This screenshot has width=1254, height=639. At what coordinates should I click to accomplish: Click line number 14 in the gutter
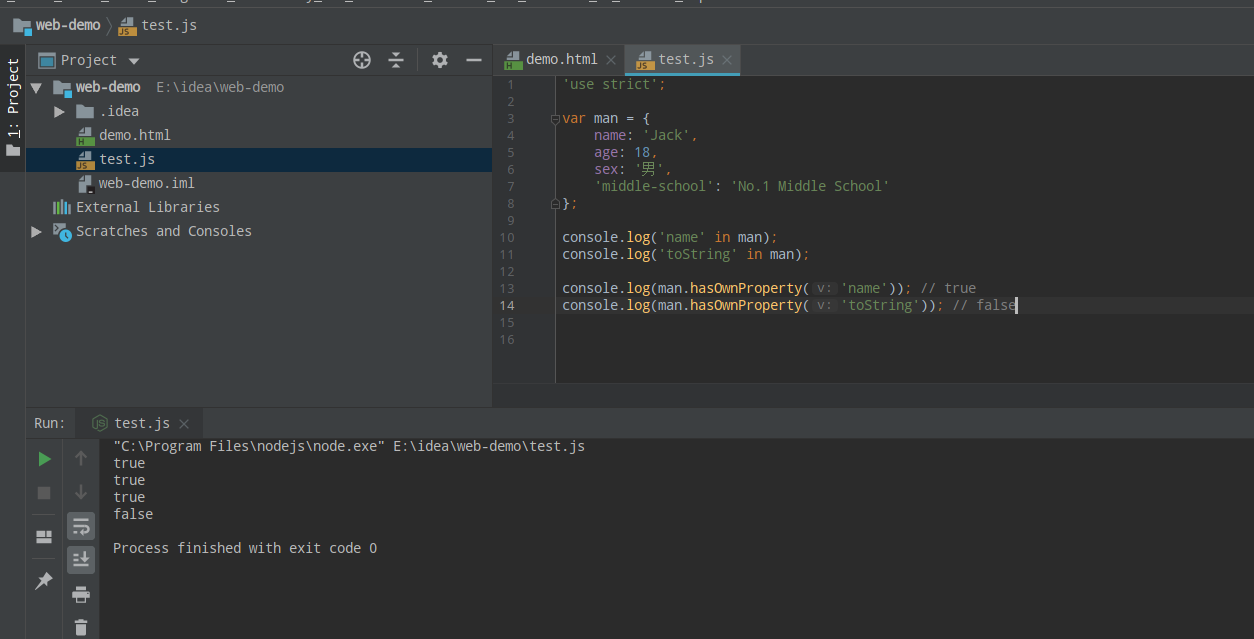(x=507, y=305)
